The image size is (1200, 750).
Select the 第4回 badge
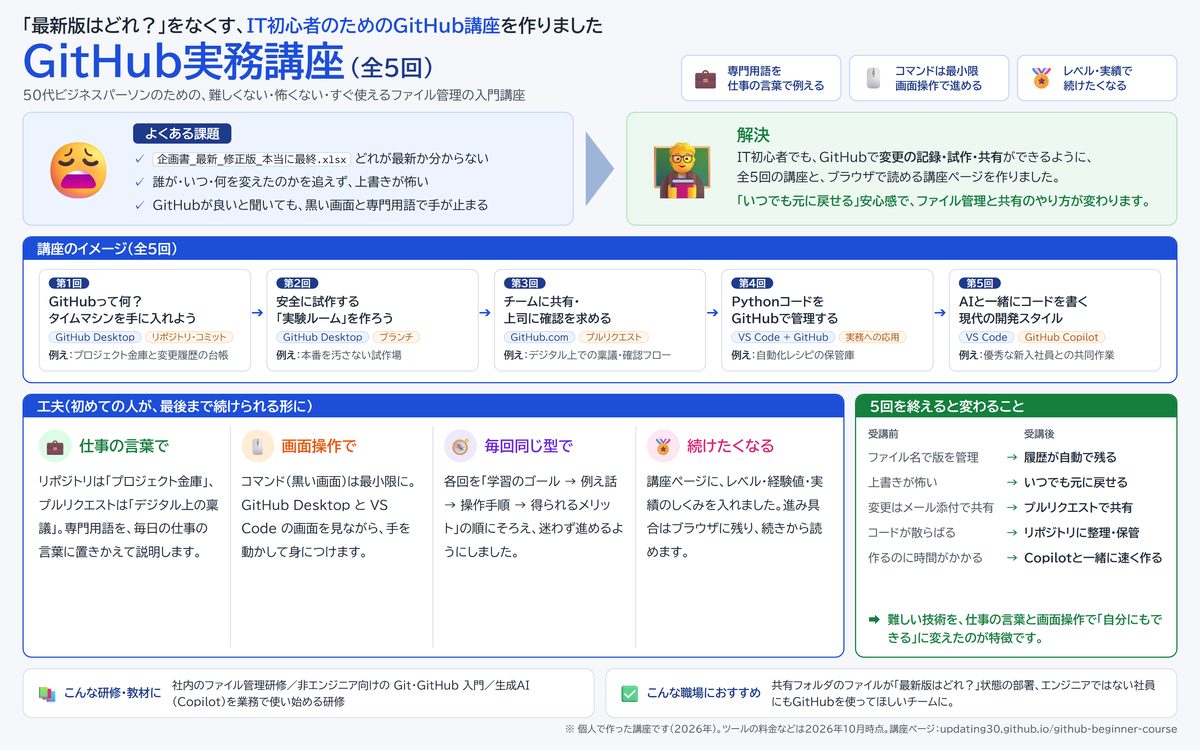(x=752, y=283)
